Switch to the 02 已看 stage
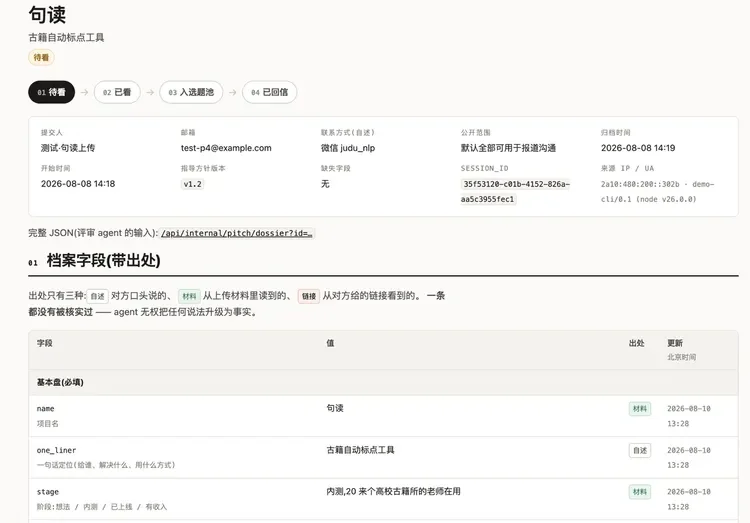Screen dimensions: 750x523 (117, 92)
